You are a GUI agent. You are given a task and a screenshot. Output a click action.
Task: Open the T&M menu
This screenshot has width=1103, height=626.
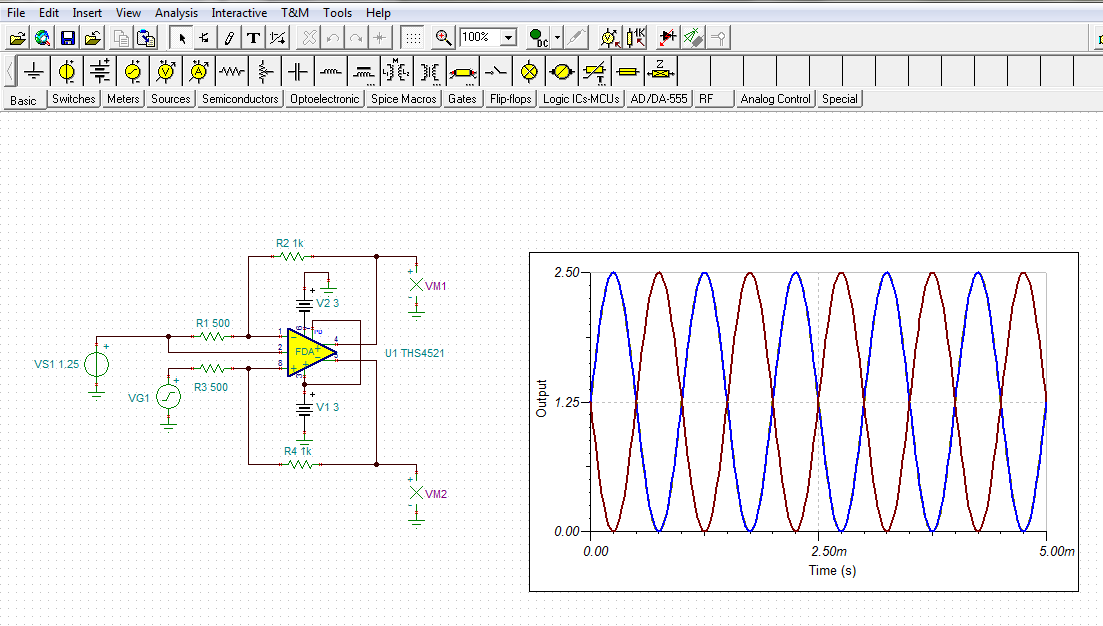coord(295,13)
